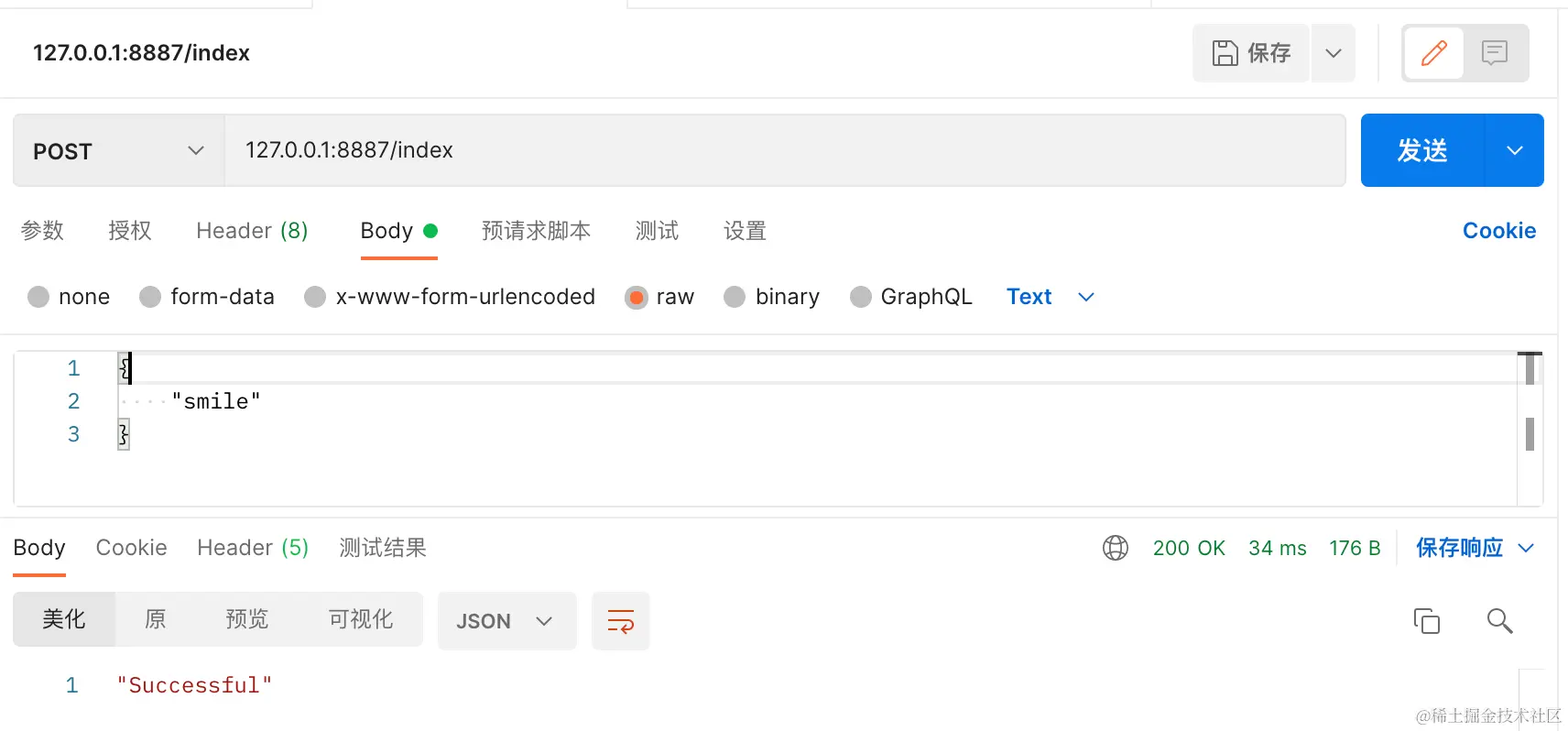Select the 预览 preview view
This screenshot has height=731, width=1568.
pos(247,620)
